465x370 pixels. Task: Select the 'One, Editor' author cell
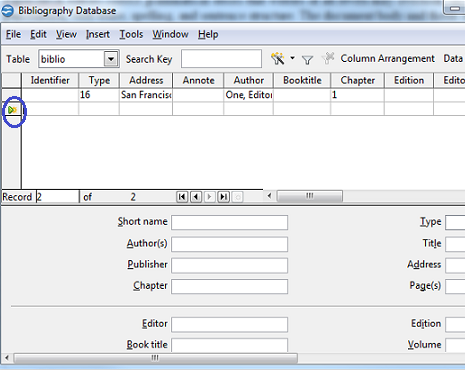tap(249, 95)
